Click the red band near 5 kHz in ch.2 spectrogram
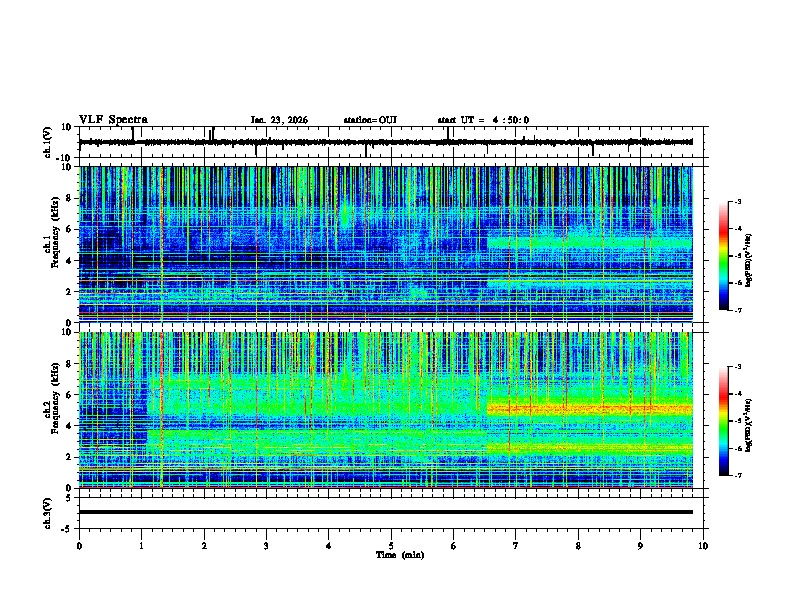This screenshot has height=612, width=792. 589,409
